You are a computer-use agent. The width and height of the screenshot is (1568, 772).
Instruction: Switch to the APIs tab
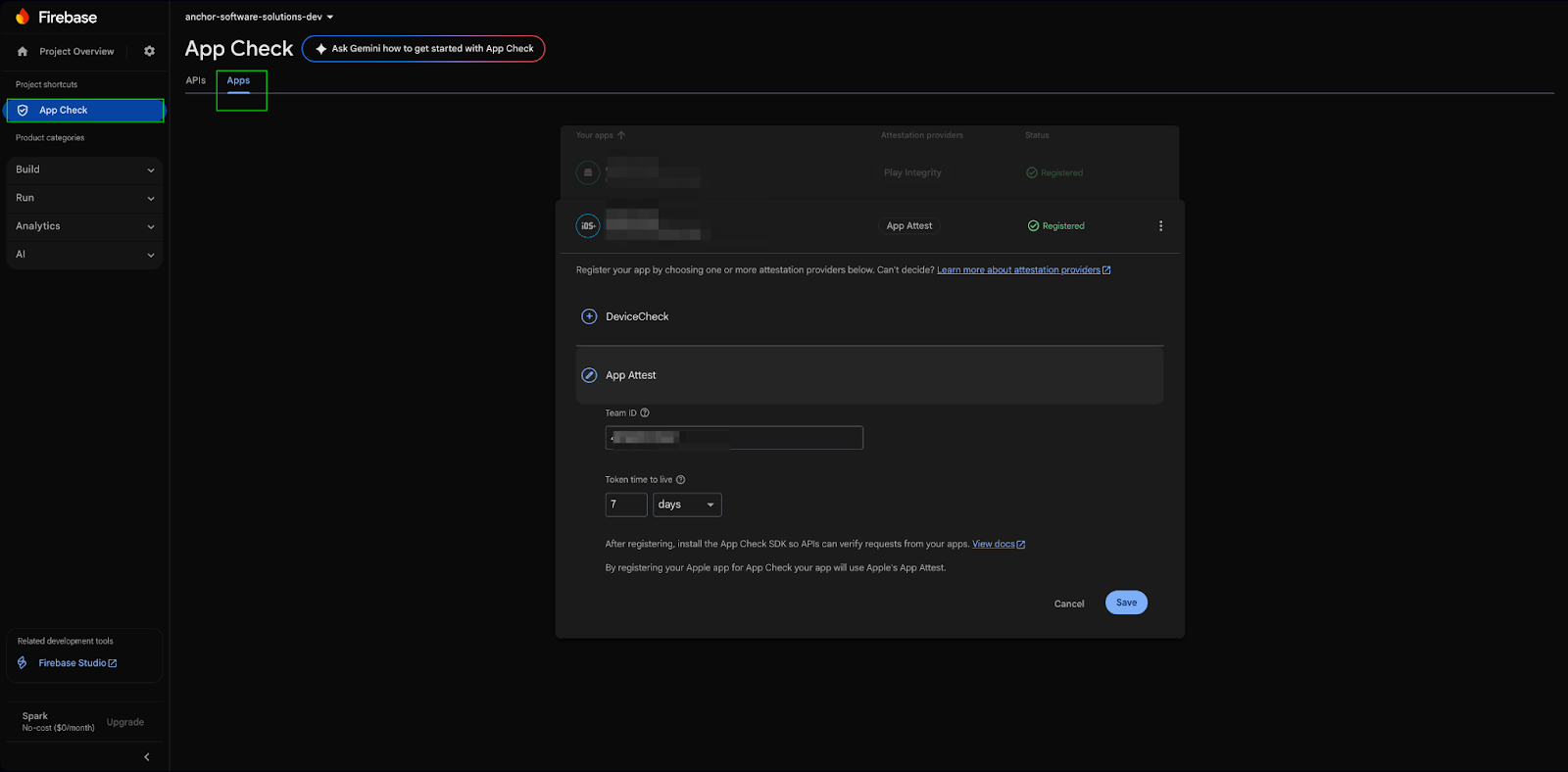pos(196,80)
